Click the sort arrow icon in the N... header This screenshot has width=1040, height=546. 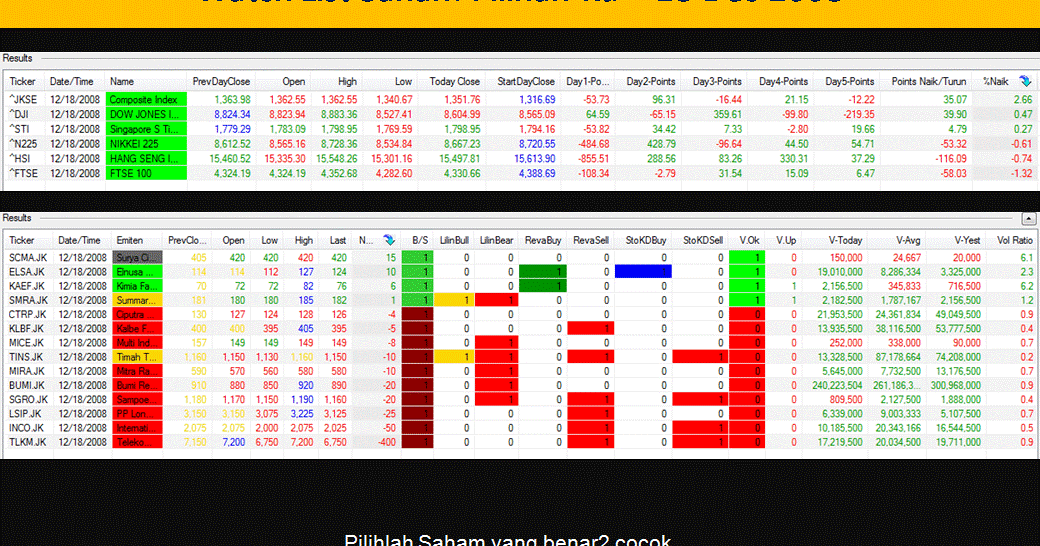pos(389,240)
